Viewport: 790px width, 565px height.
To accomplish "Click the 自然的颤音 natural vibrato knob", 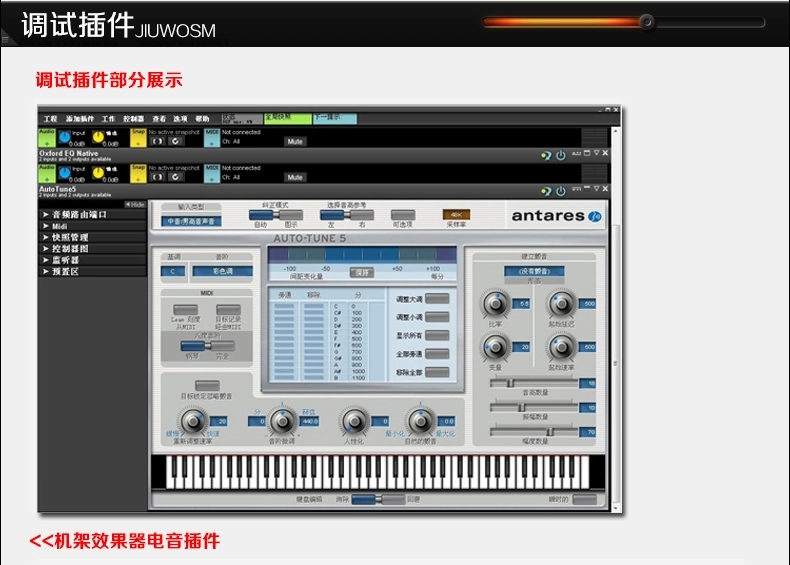I will coord(420,421).
